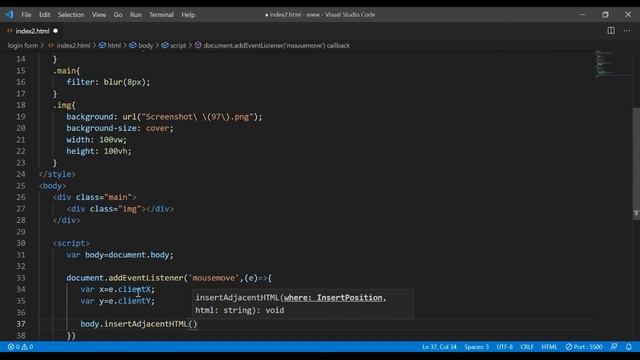Select the index2.html editor tab
Viewport: 640px width, 360px height.
tap(33, 31)
